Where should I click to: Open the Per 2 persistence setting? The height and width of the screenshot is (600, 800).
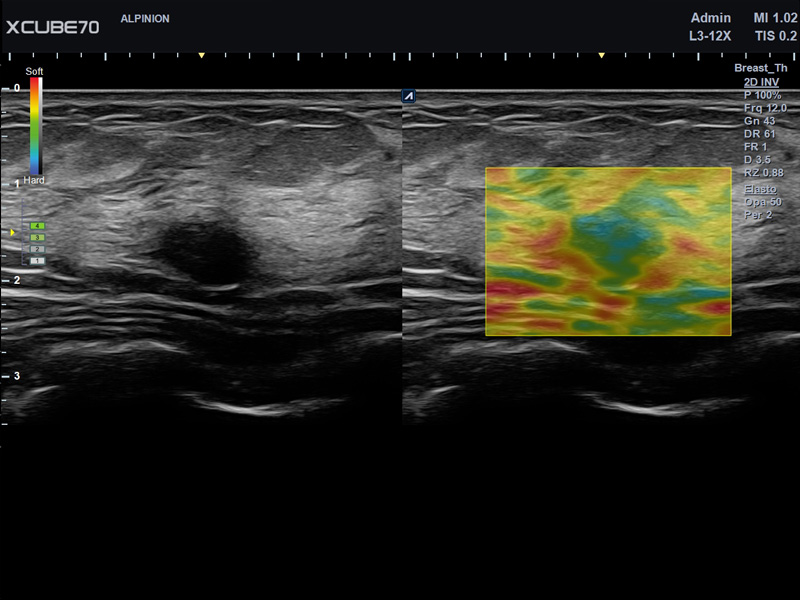click(x=759, y=214)
